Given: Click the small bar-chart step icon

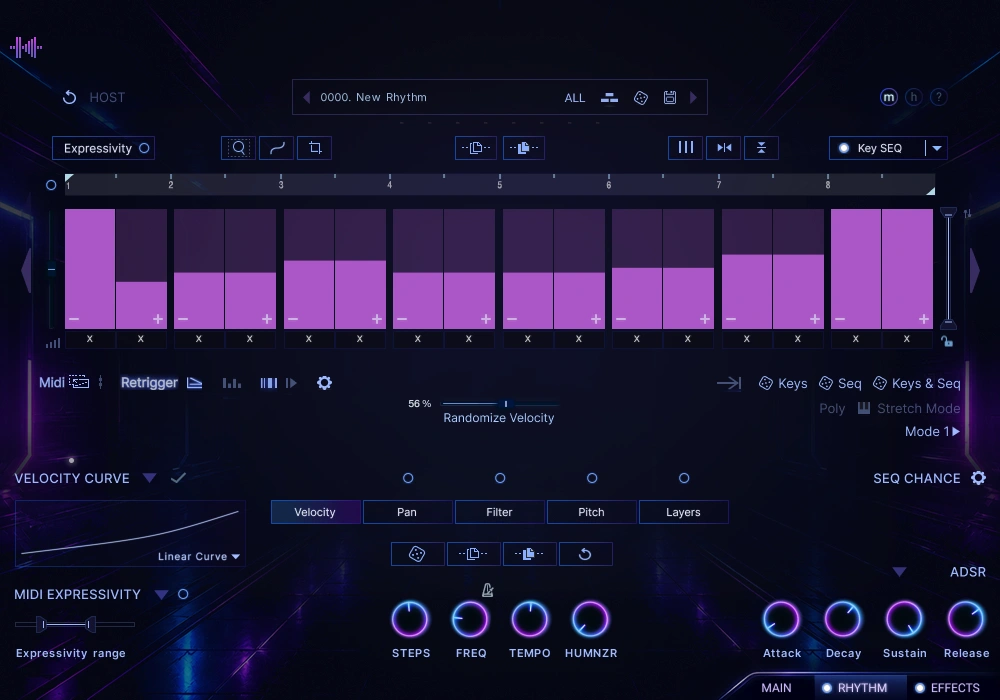Looking at the screenshot, I should coord(232,383).
